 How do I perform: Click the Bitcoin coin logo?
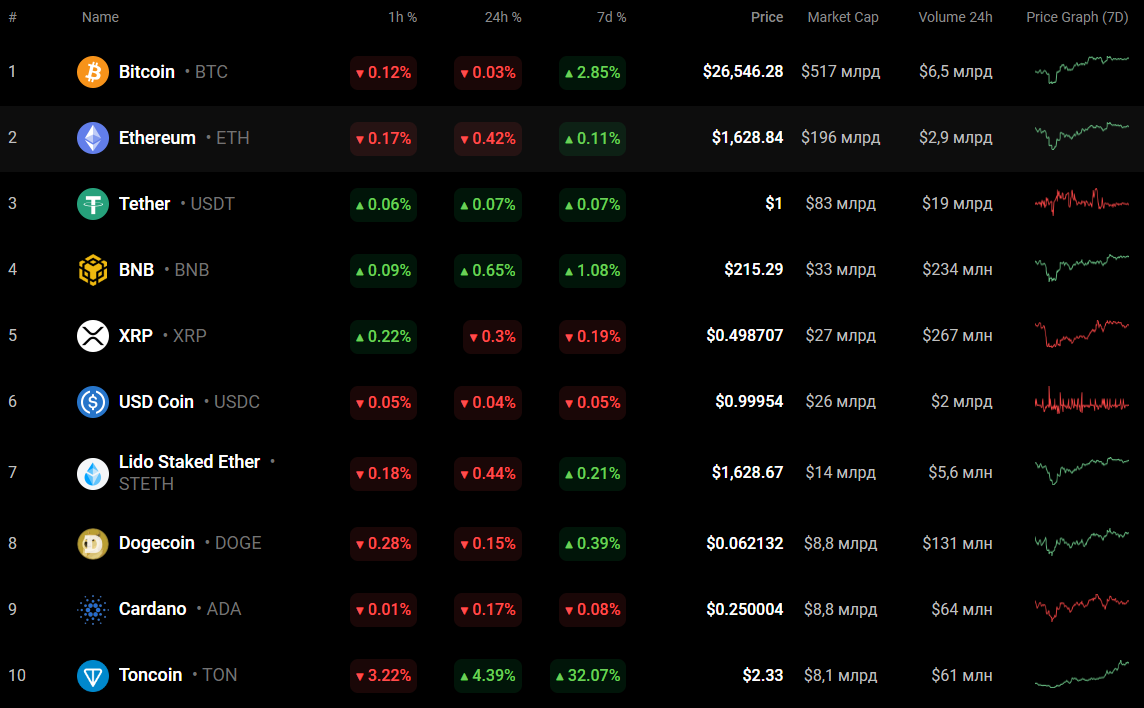coord(93,72)
